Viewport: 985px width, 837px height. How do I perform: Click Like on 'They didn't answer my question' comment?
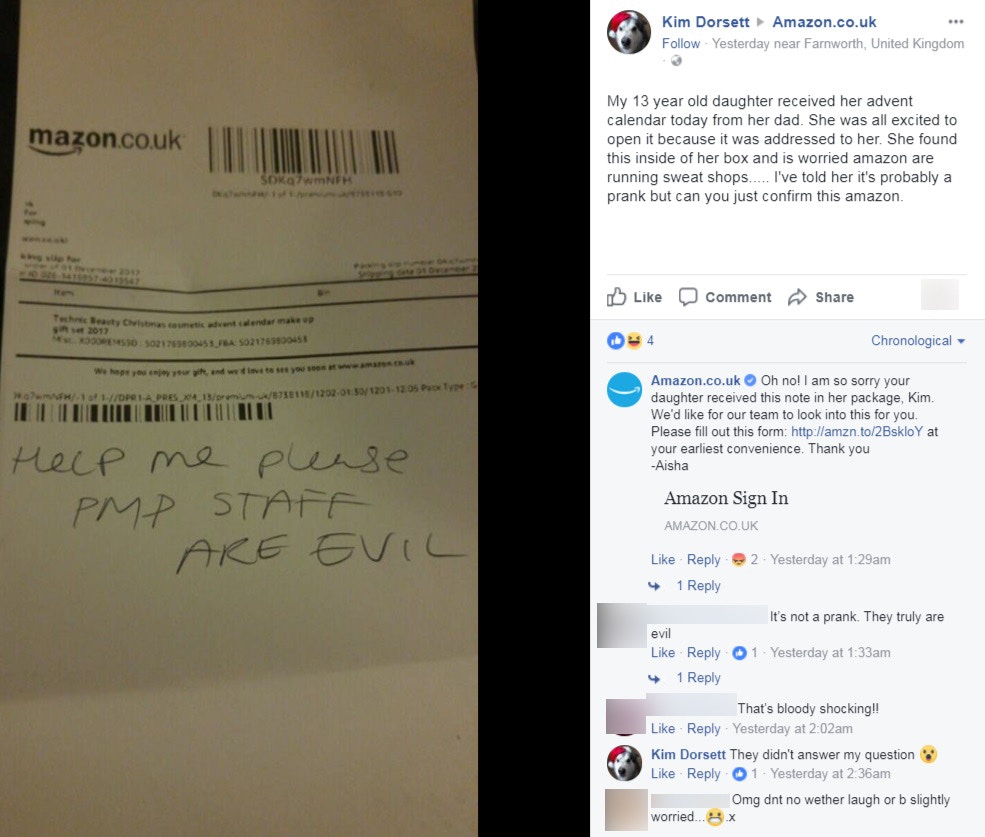pyautogui.click(x=663, y=774)
